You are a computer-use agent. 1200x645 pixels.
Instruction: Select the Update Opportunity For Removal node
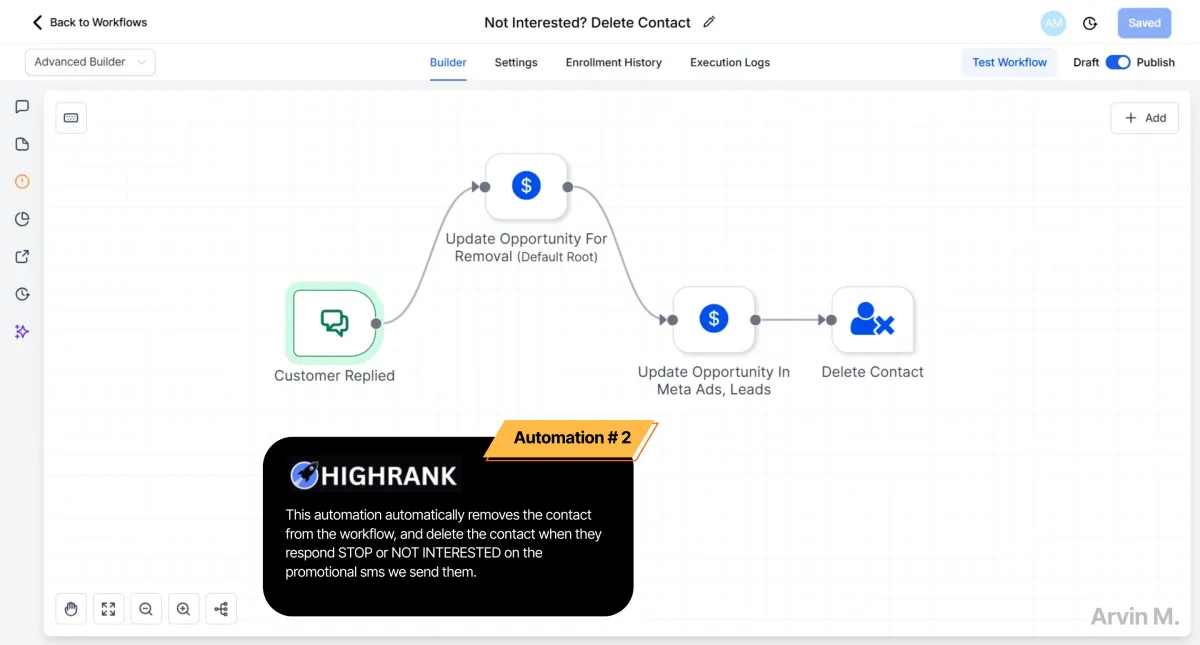coord(526,186)
